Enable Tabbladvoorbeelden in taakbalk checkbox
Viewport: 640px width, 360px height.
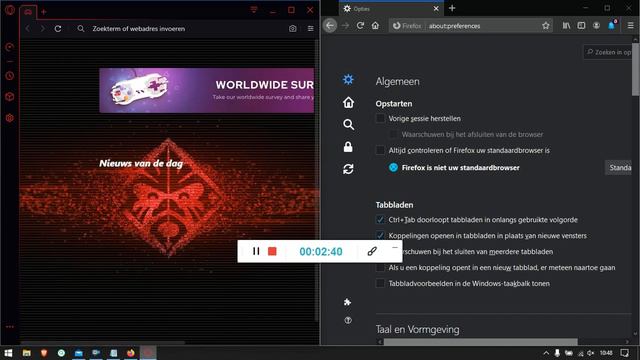tap(380, 283)
